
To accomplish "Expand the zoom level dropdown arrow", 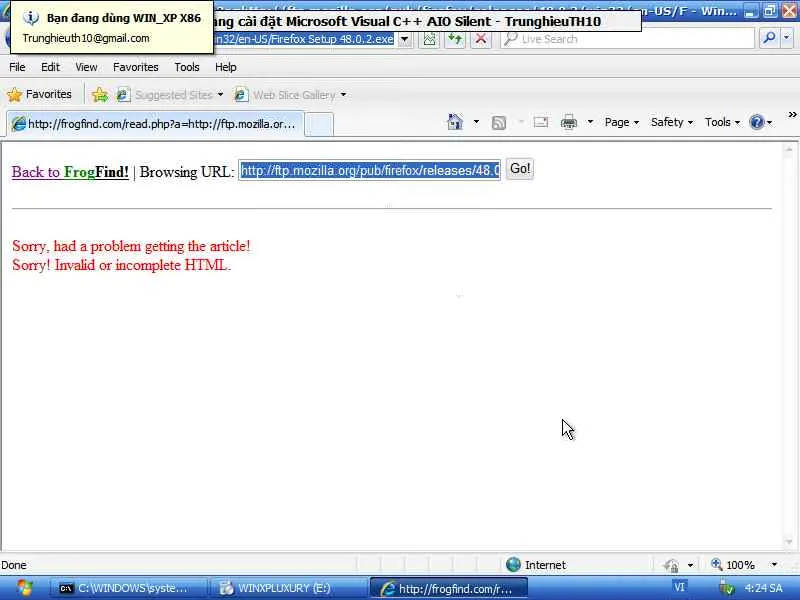I will point(774,564).
